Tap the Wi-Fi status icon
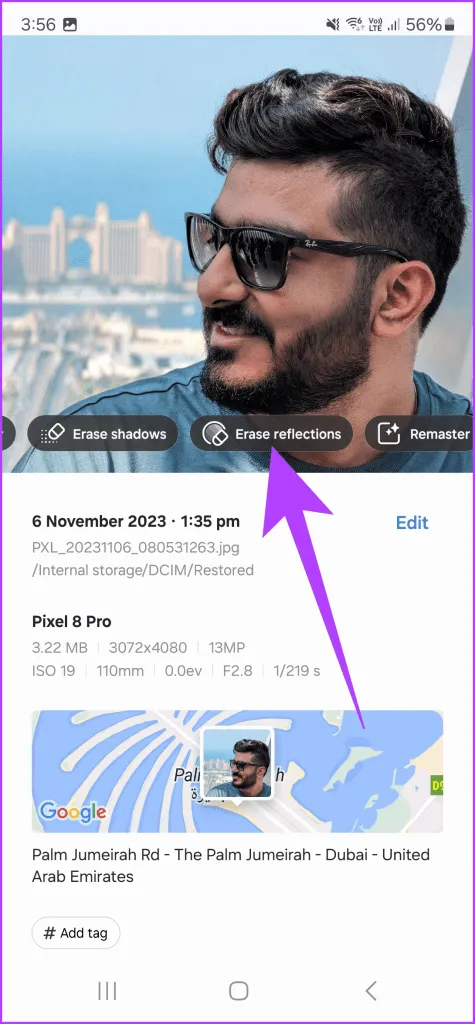 click(x=354, y=25)
